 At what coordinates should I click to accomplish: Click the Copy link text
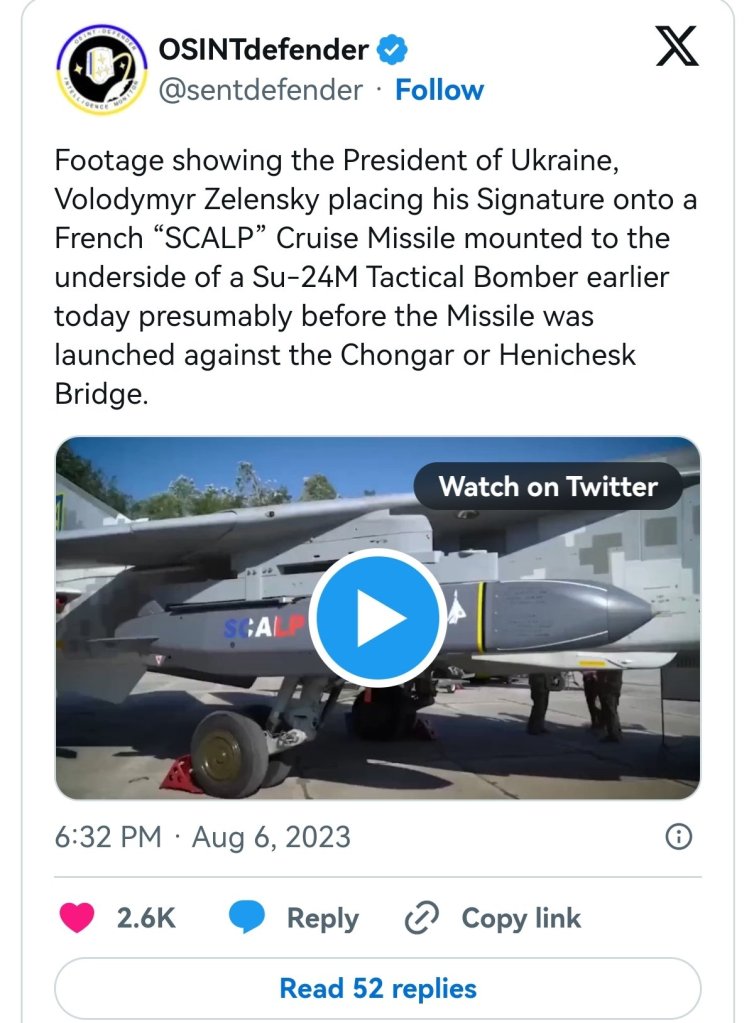click(x=520, y=918)
